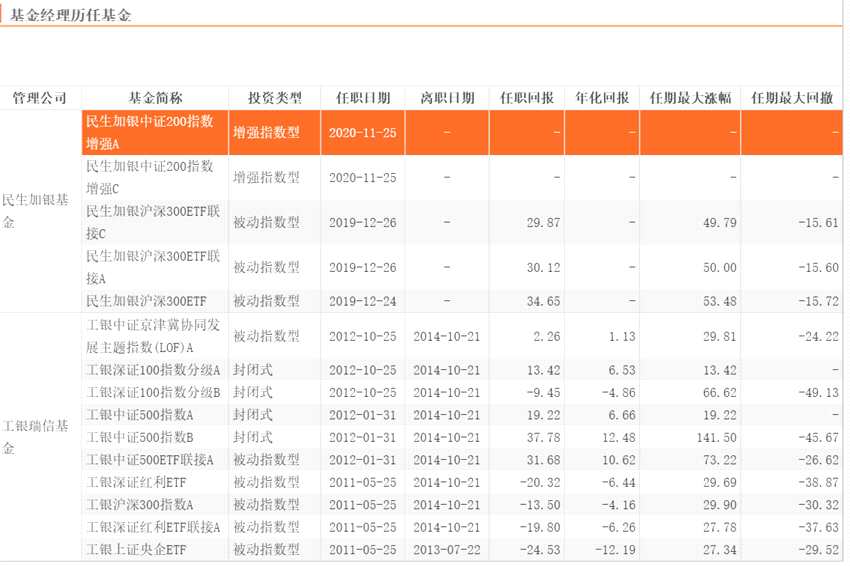Click the 民生加银基金 company cell
The width and height of the screenshot is (850, 566).
click(35, 211)
